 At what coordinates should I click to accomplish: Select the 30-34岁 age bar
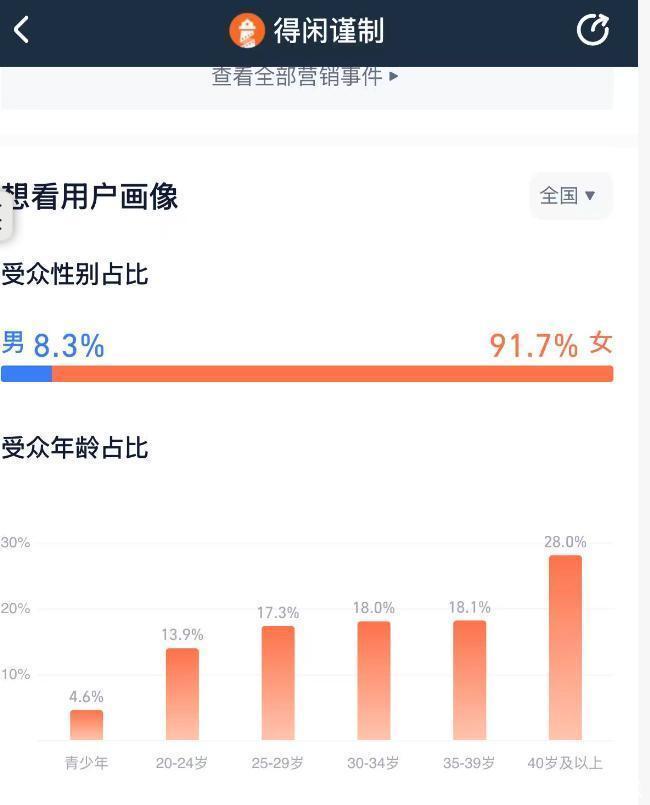374,681
